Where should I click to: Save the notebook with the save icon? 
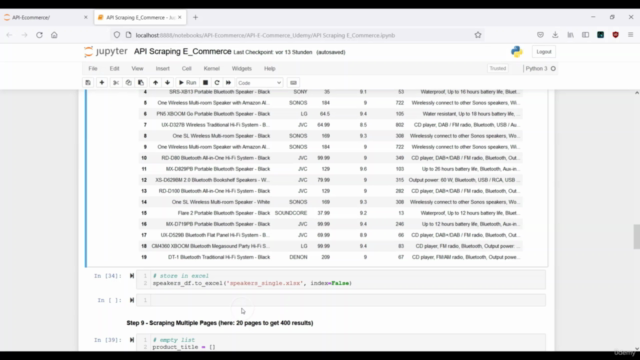click(88, 82)
